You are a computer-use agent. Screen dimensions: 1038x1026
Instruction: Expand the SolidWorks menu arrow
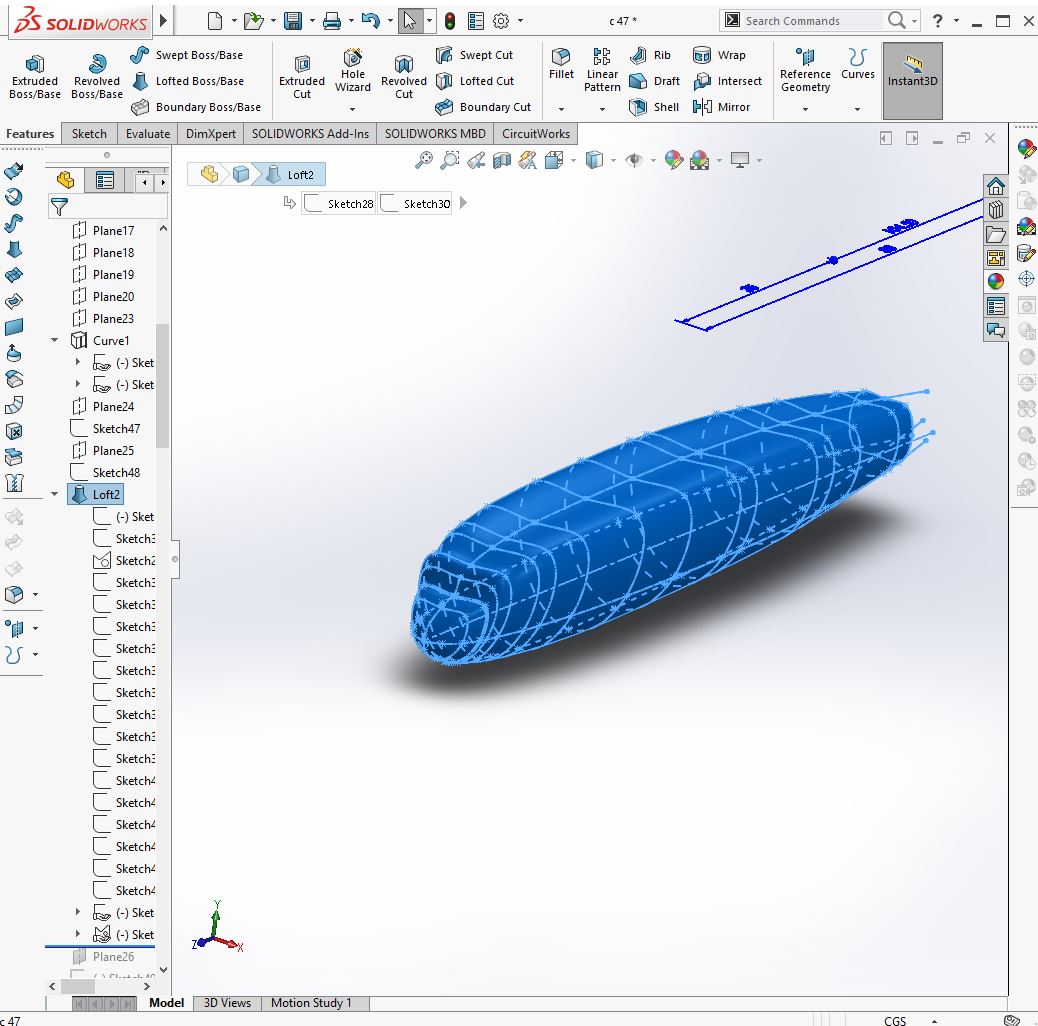click(164, 21)
